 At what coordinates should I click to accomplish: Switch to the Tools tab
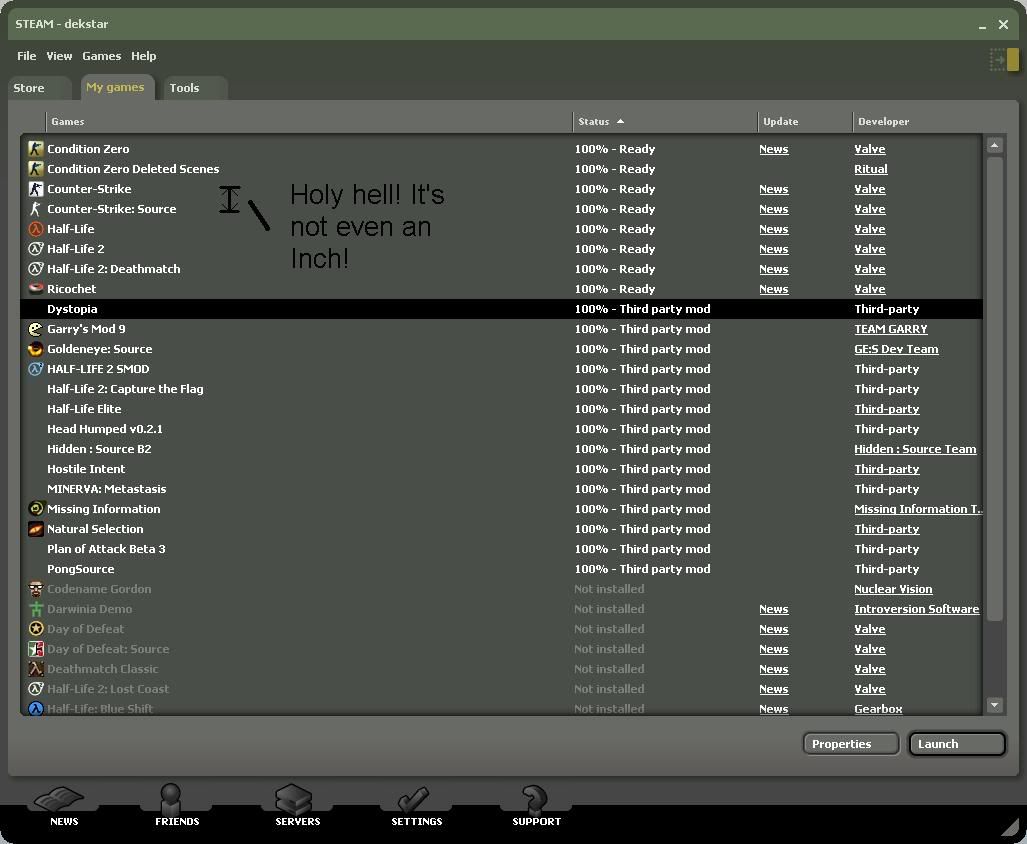click(195, 88)
